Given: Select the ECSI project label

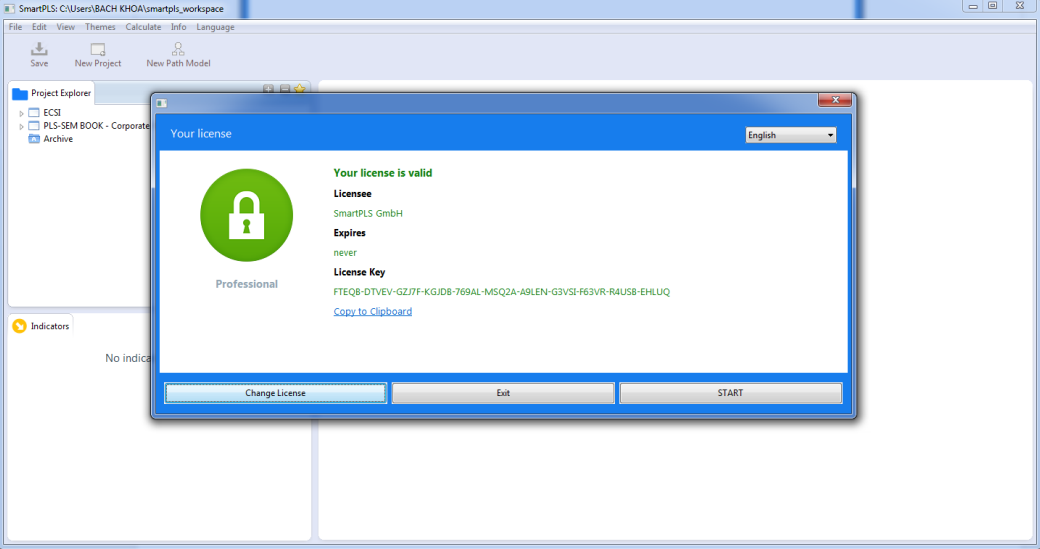Looking at the screenshot, I should (x=52, y=113).
